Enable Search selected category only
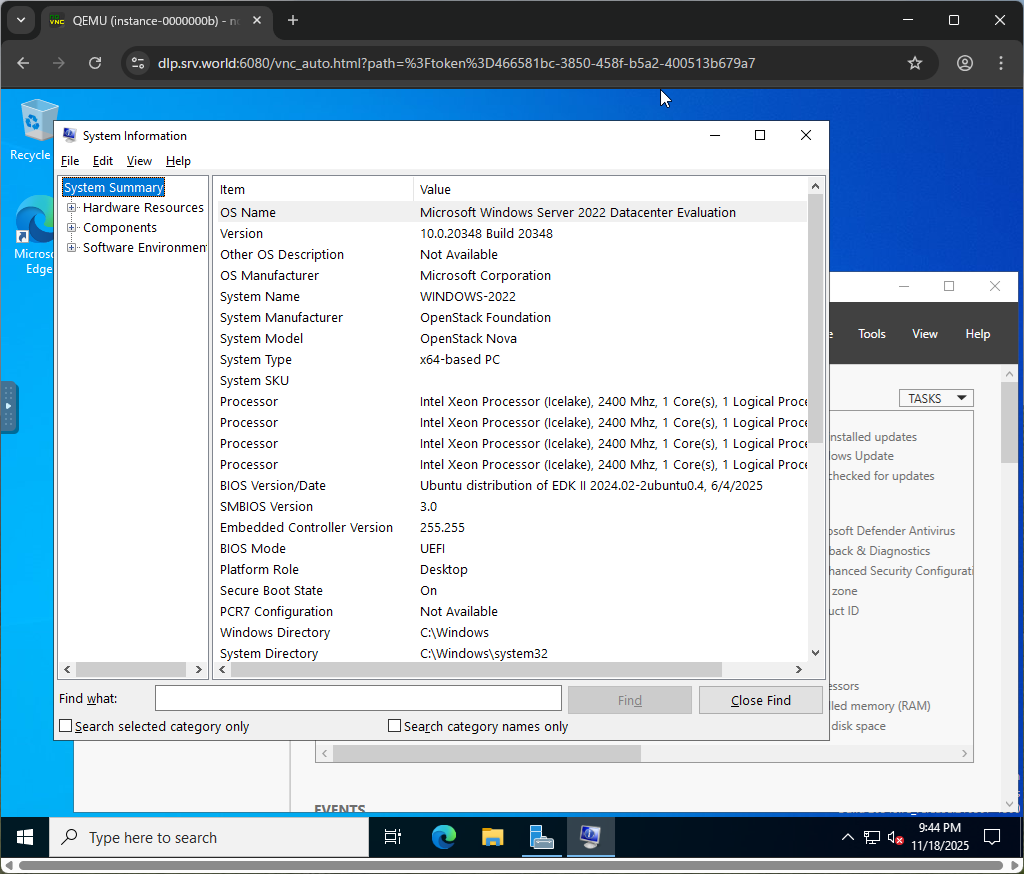The width and height of the screenshot is (1024, 874). tap(66, 725)
